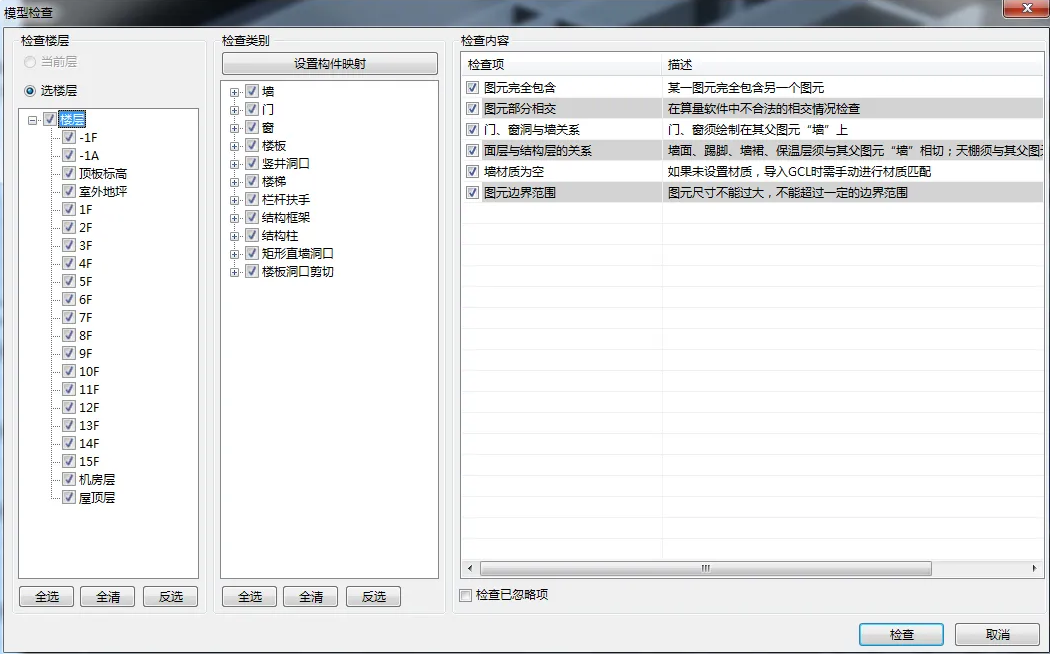Expand the 楼梯 category node
Image resolution: width=1050 pixels, height=654 pixels.
coord(234,183)
